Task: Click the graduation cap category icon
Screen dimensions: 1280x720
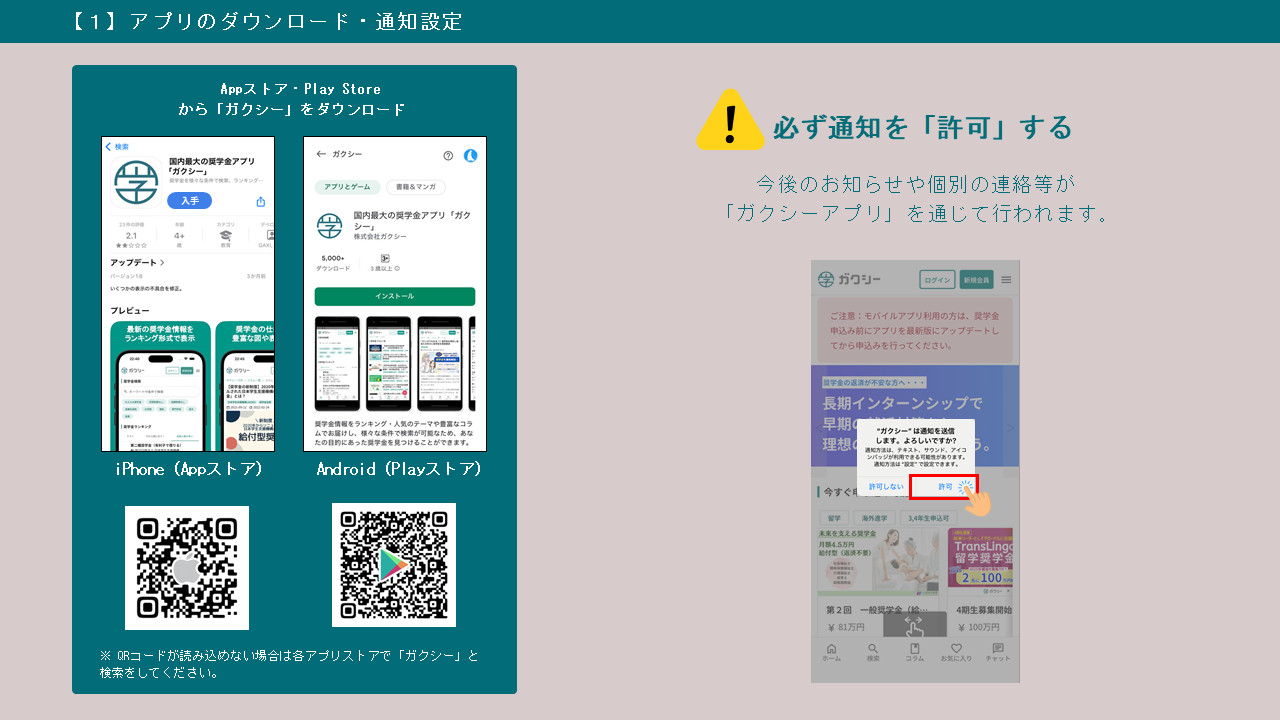Action: point(226,236)
